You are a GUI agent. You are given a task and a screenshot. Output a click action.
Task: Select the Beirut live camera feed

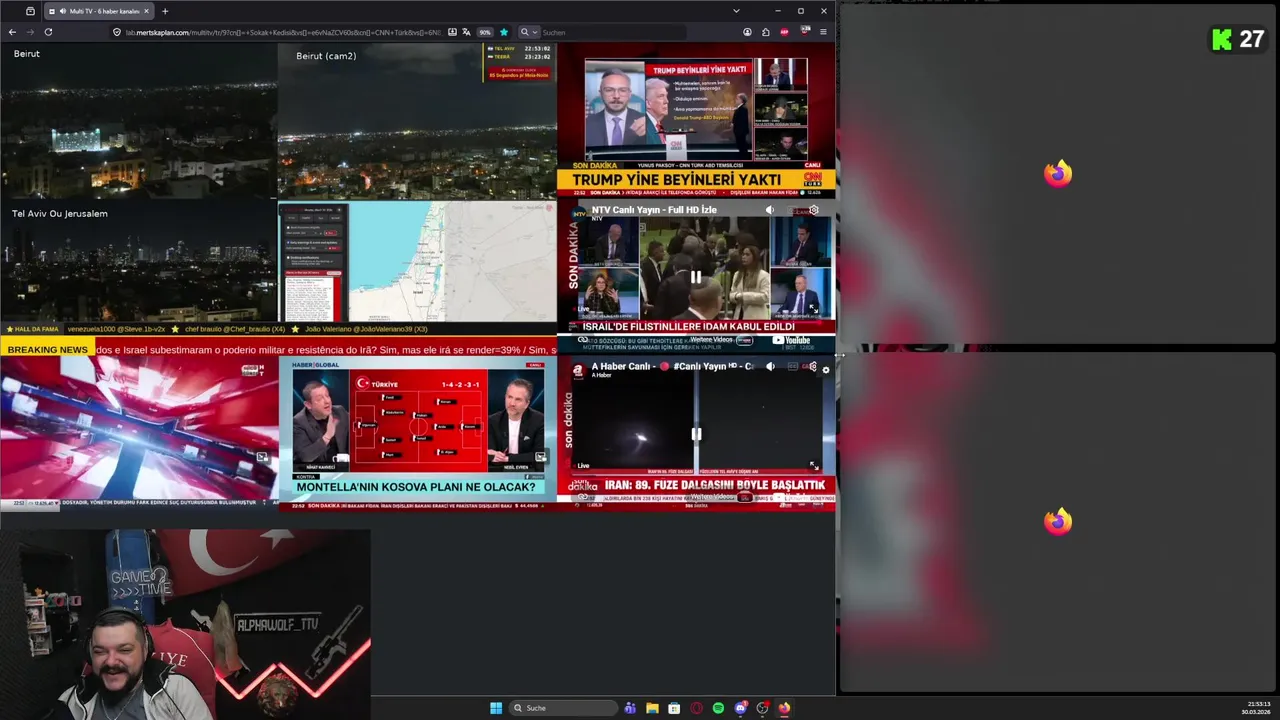139,121
